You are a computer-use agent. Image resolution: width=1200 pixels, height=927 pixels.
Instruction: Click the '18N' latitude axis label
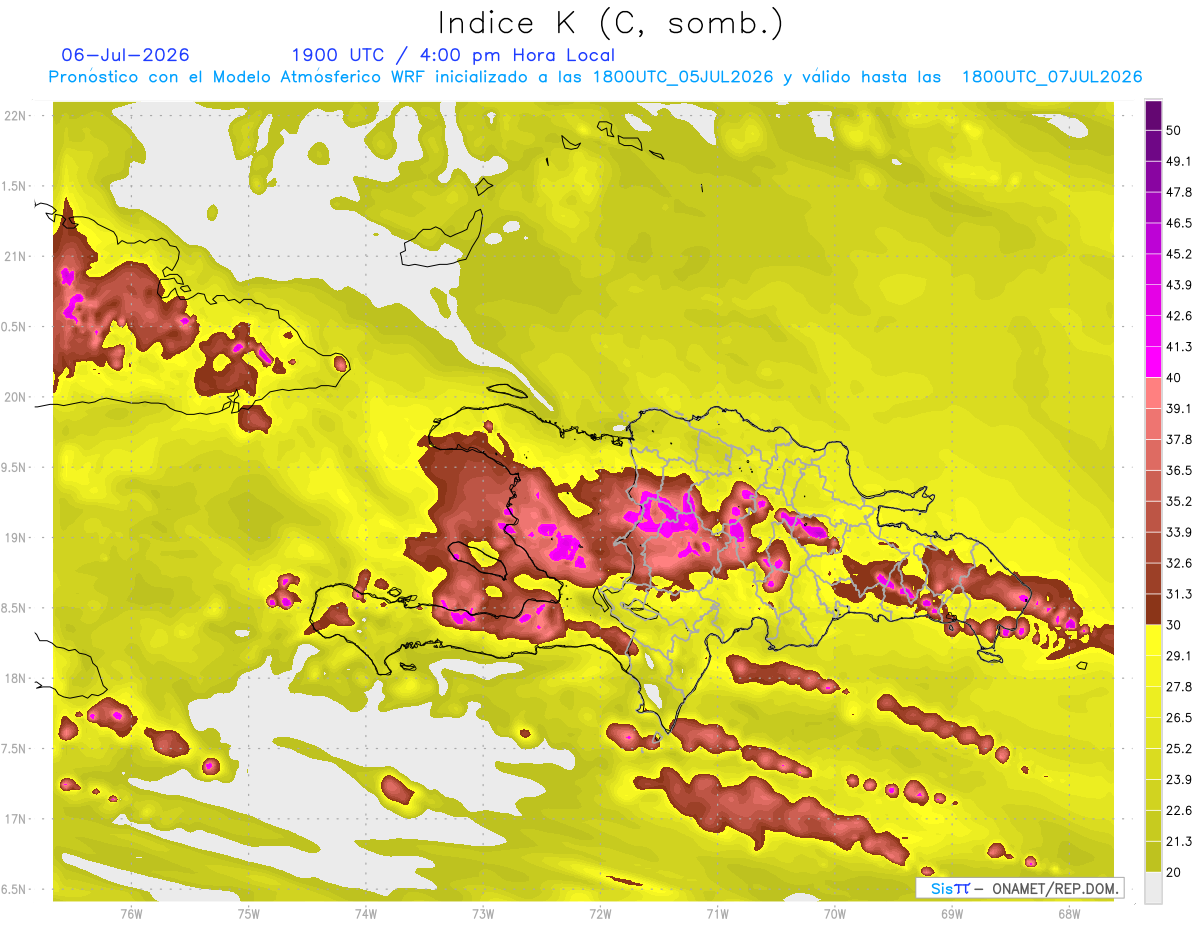16,679
